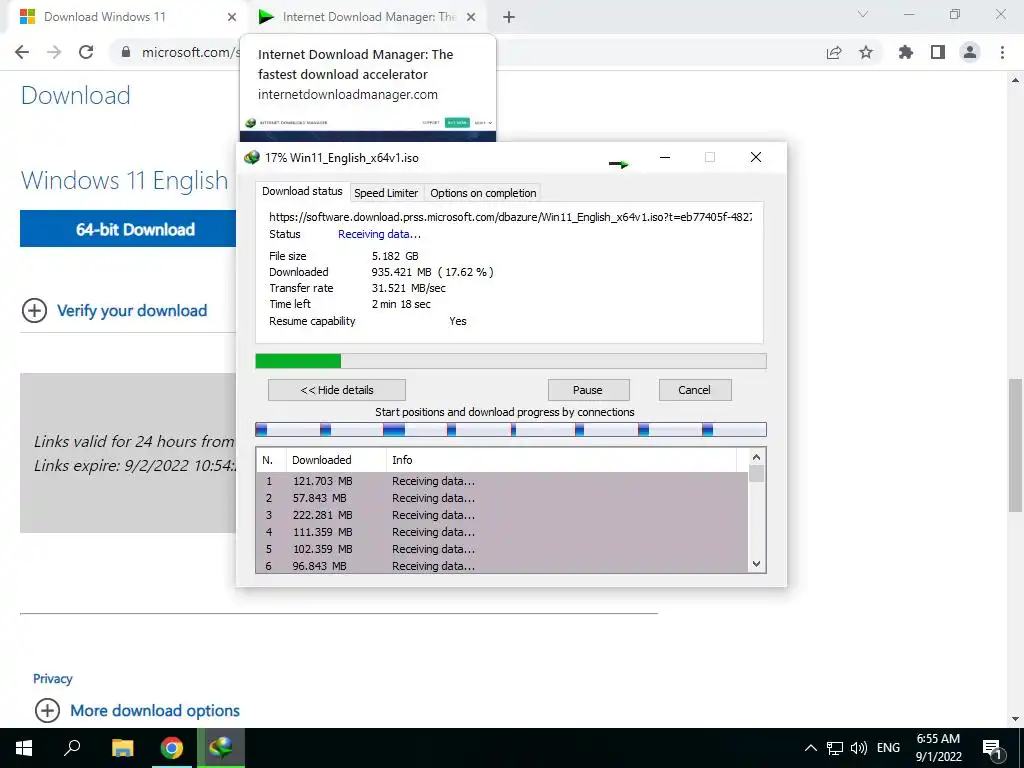Click the connections list scroll down arrow

coord(756,564)
